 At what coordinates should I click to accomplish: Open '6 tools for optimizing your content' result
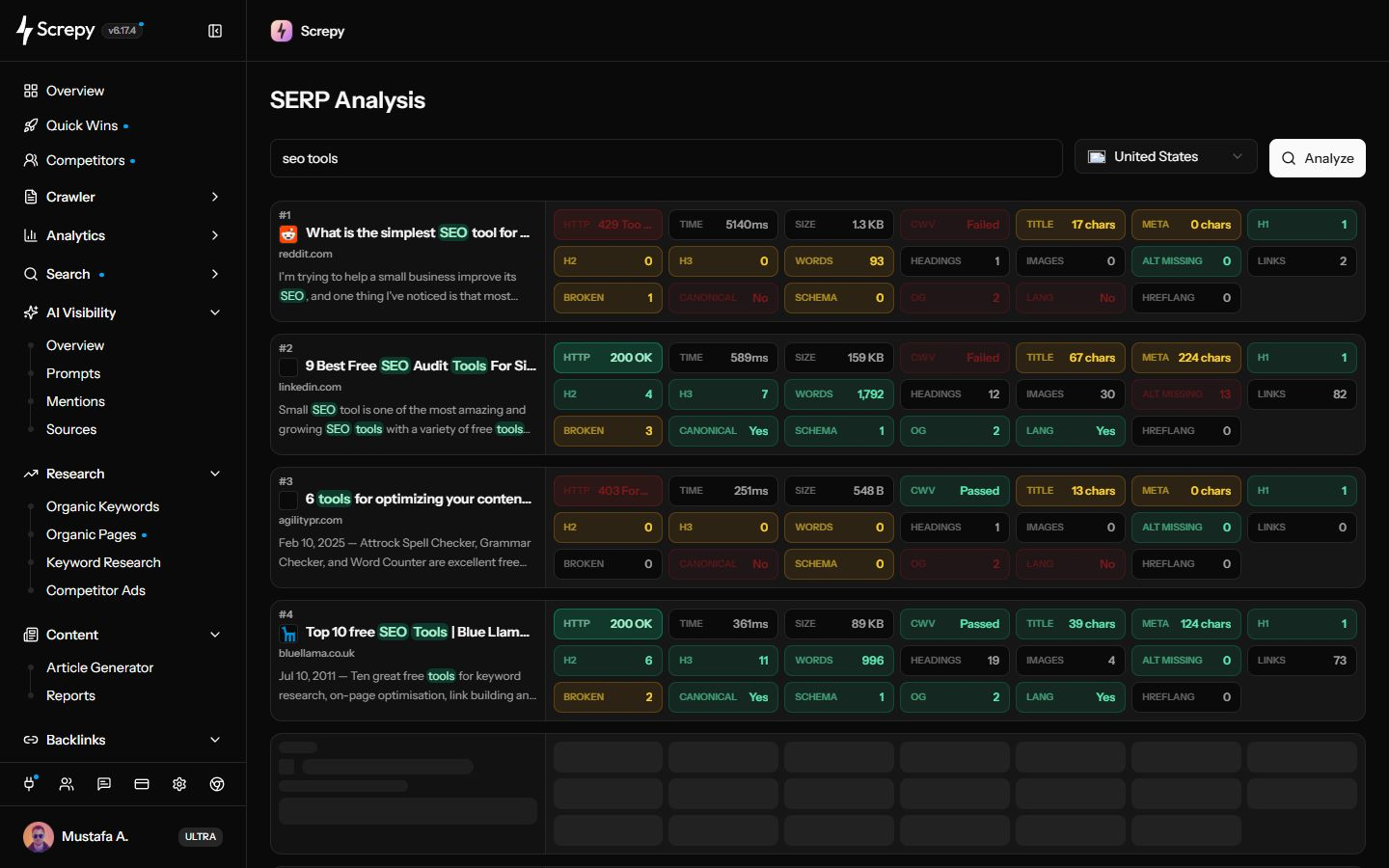click(419, 499)
